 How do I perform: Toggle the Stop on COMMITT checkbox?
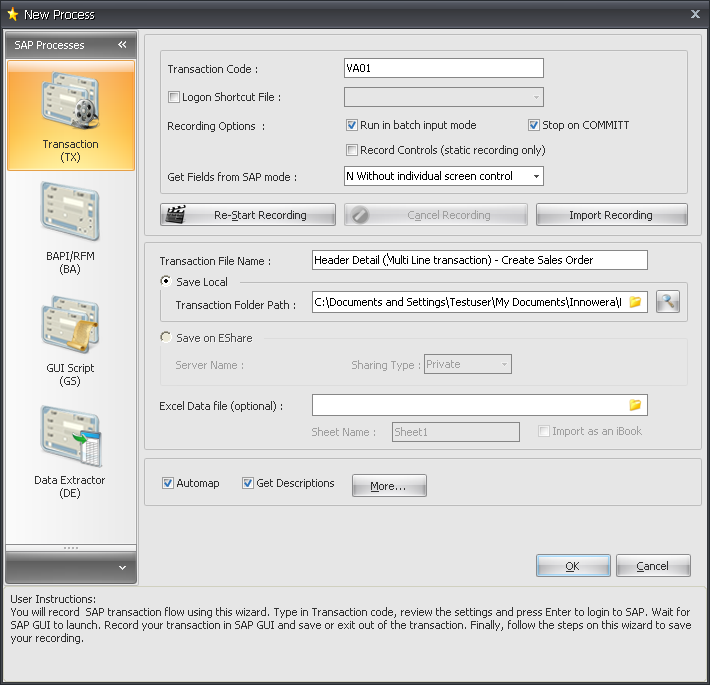[x=534, y=125]
